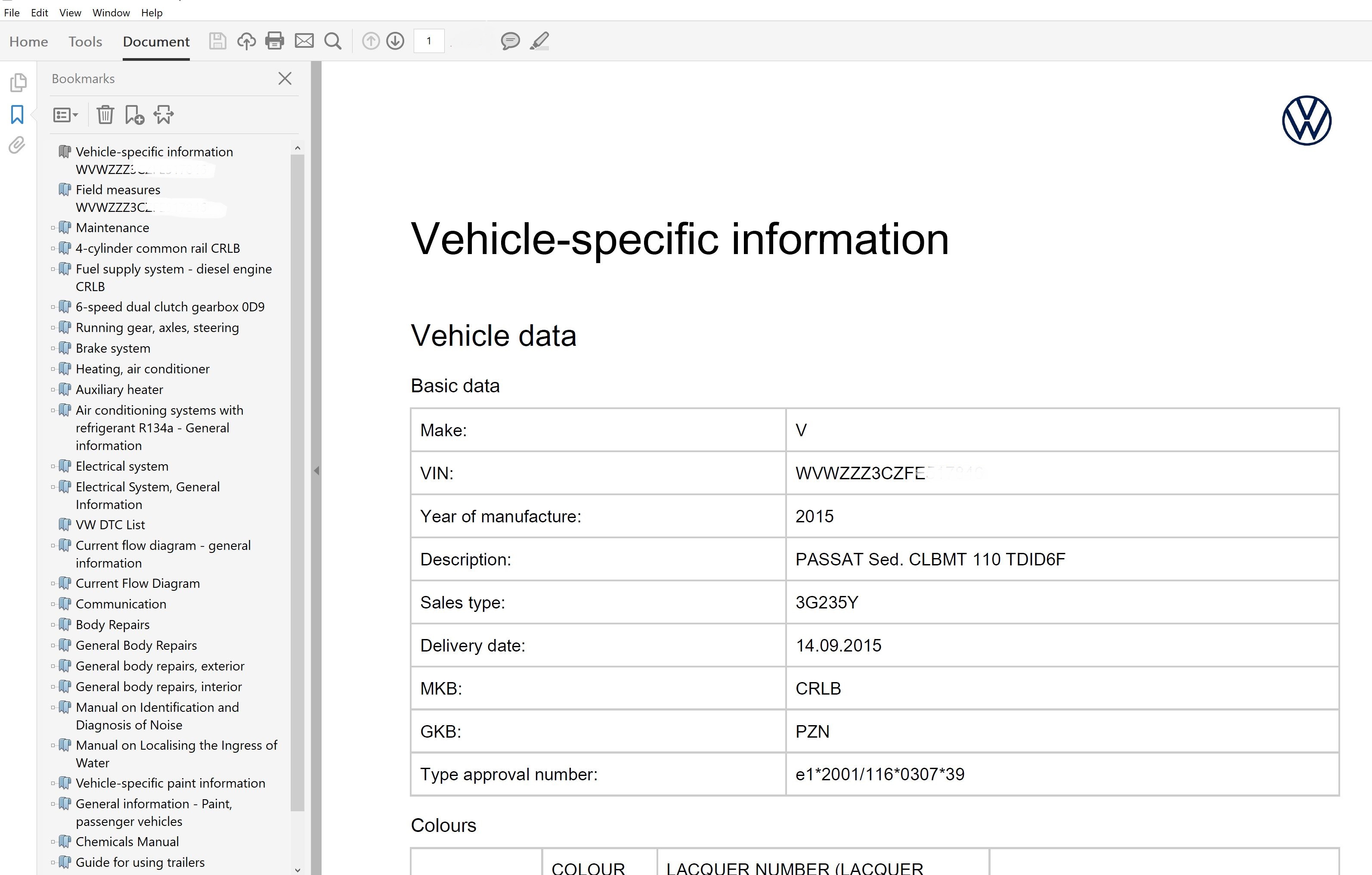
Task: Click the comment speech bubble icon
Action: pyautogui.click(x=510, y=41)
